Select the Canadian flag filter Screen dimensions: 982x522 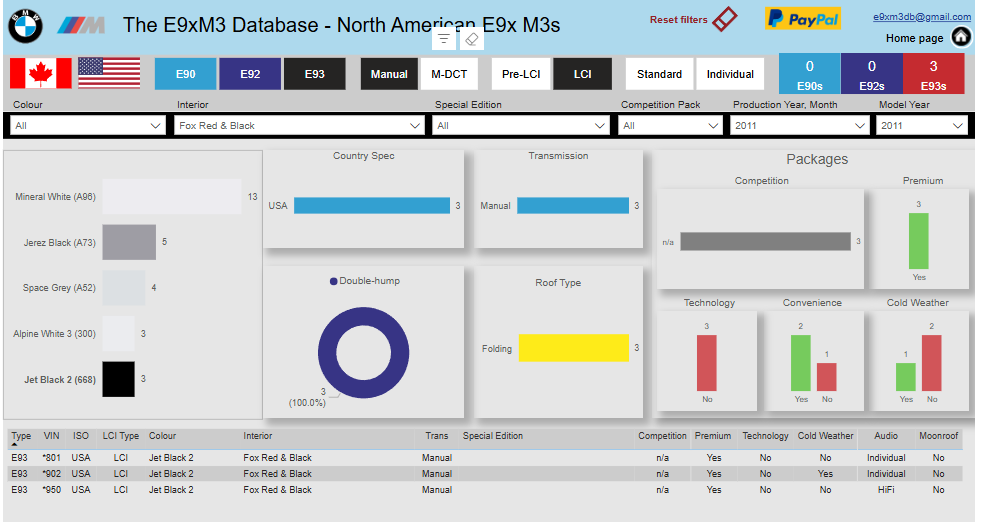point(41,73)
